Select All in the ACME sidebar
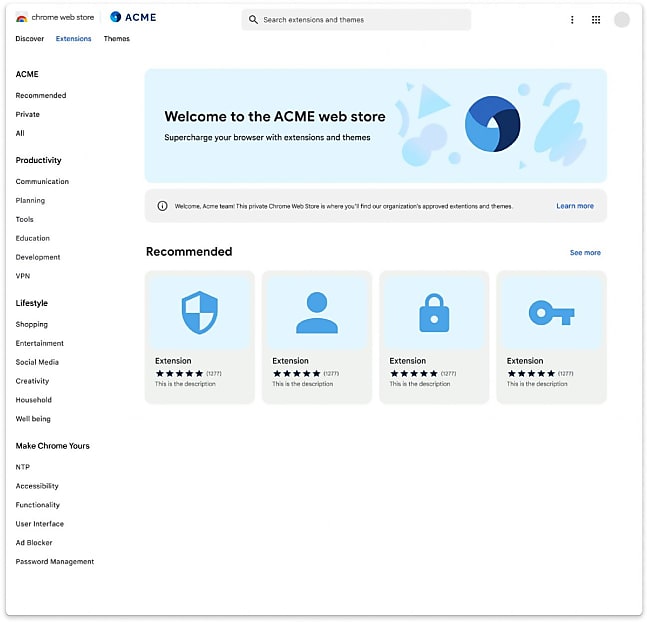Image resolution: width=647 pixels, height=622 pixels. click(x=20, y=133)
